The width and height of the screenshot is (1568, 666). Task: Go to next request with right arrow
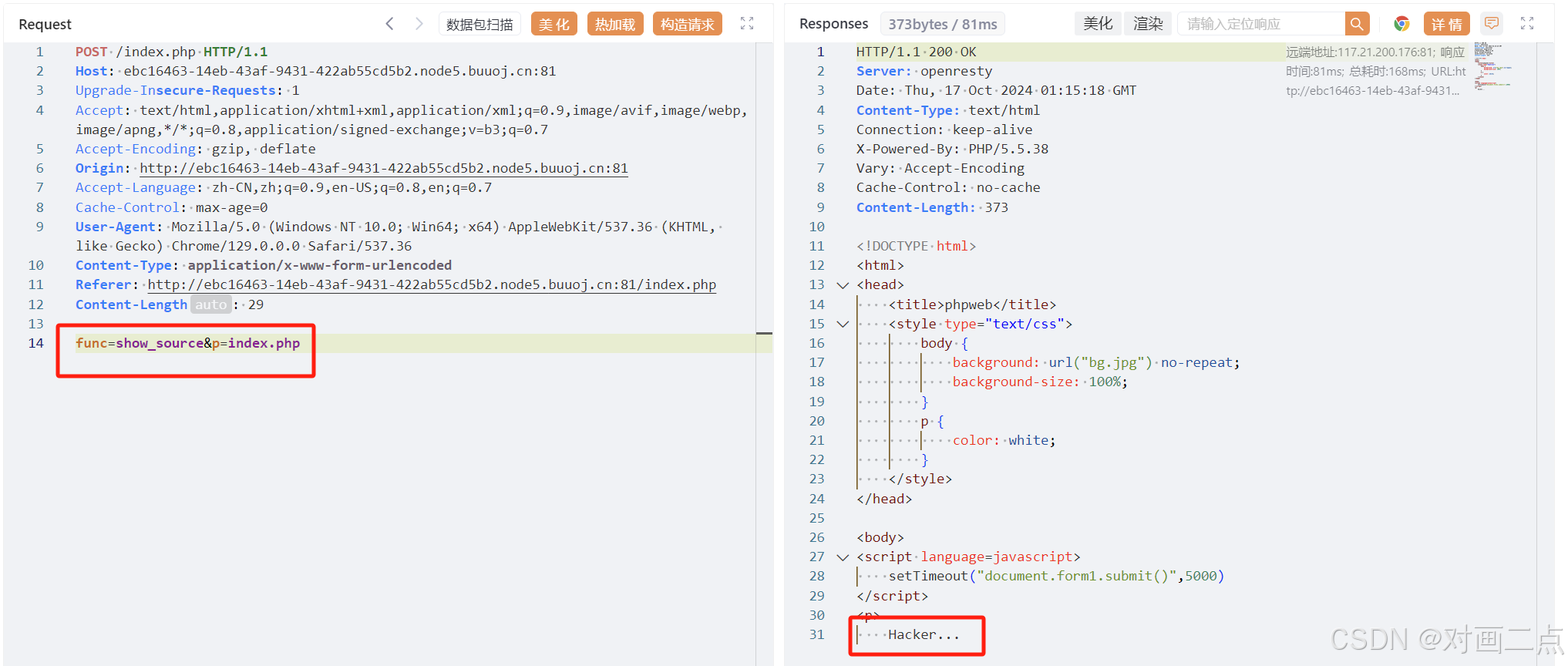[x=419, y=24]
